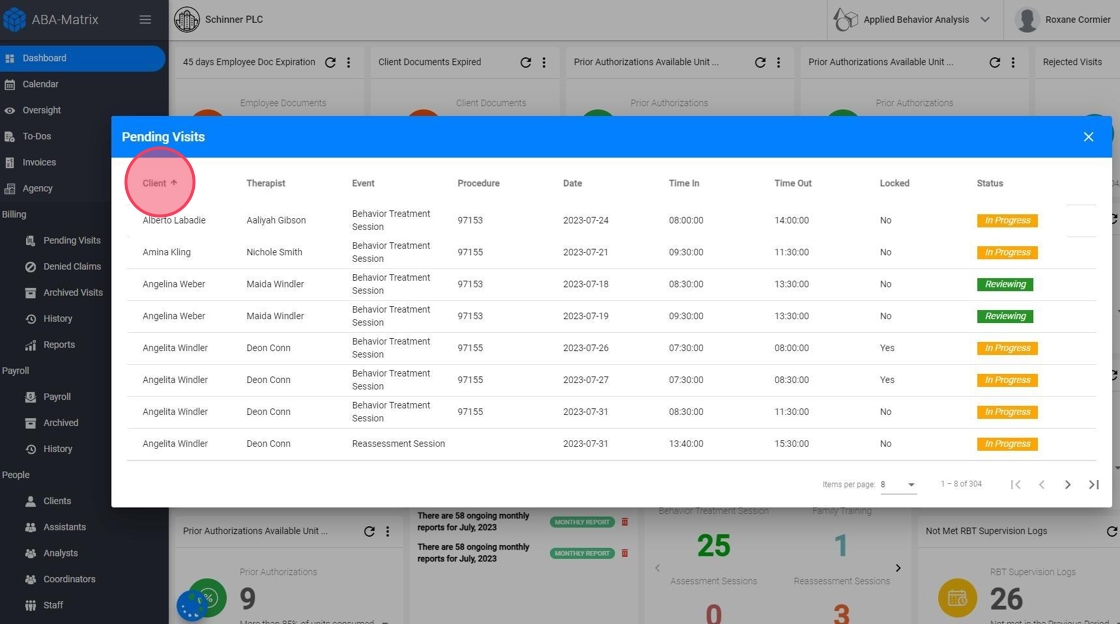1120x624 pixels.
Task: Click the Billing History clock icon
Action: coord(30,318)
